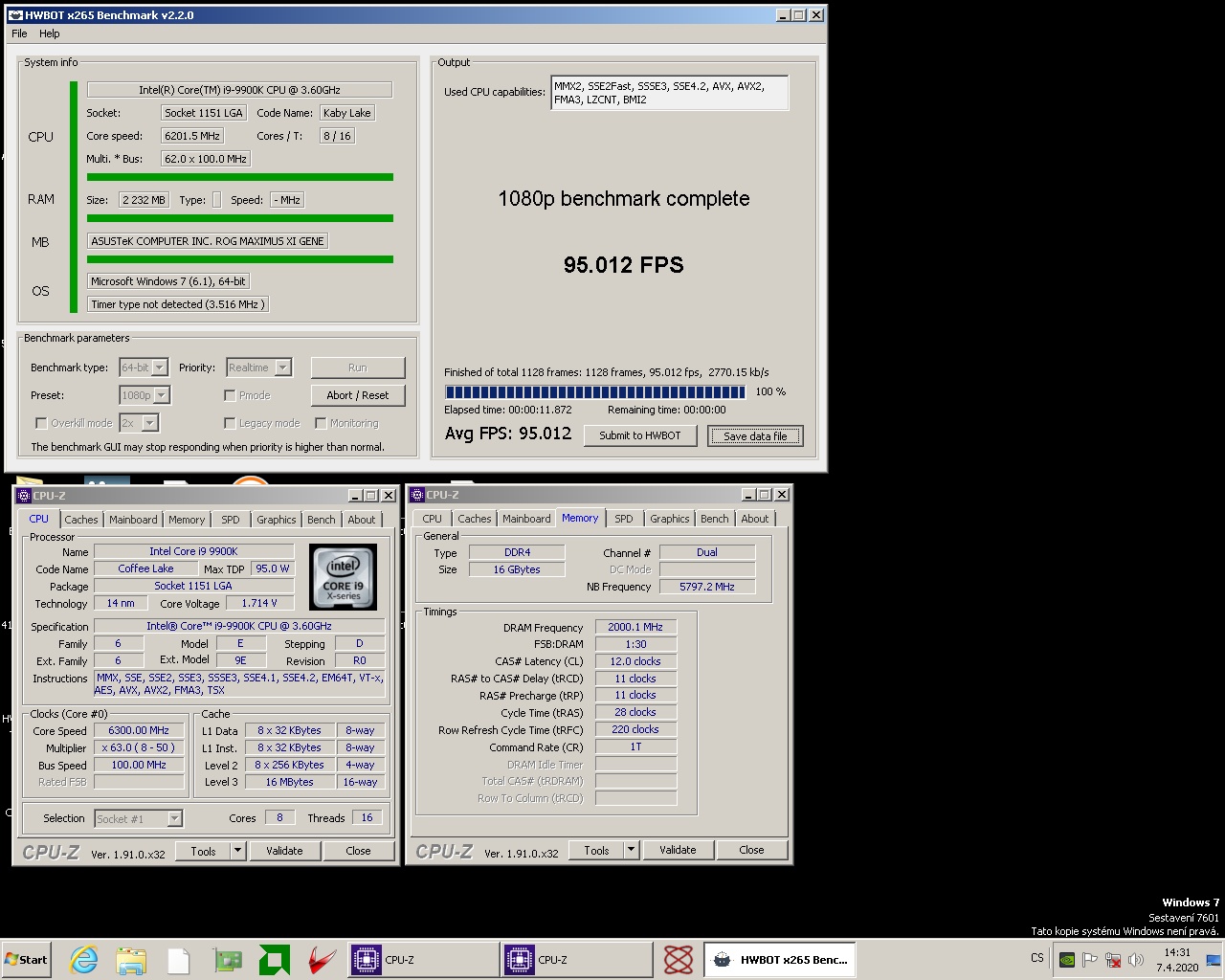Open SPD tab in right CPU-Z window

pos(624,519)
